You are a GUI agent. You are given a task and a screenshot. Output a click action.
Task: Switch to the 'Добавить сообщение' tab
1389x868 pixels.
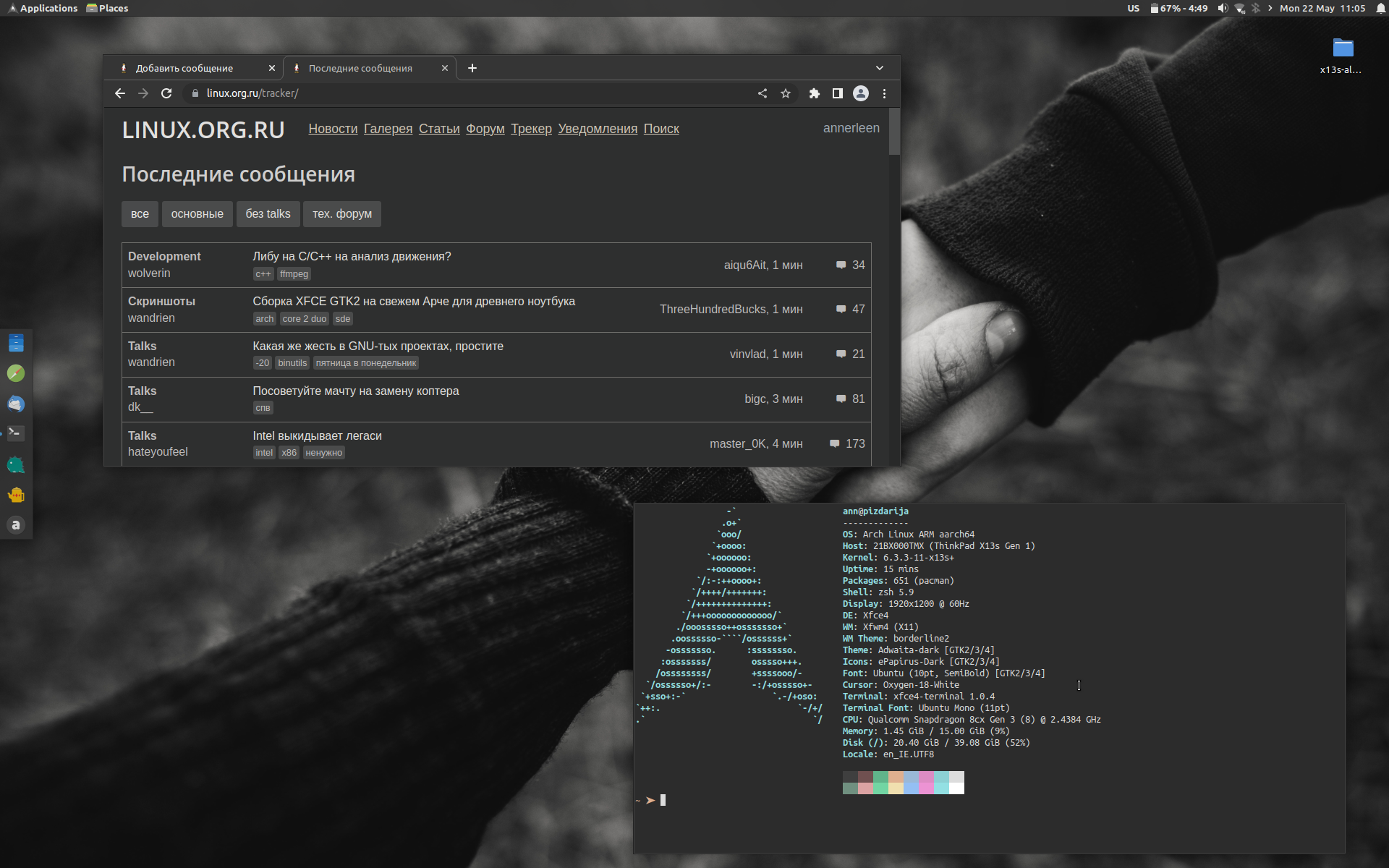(x=193, y=68)
